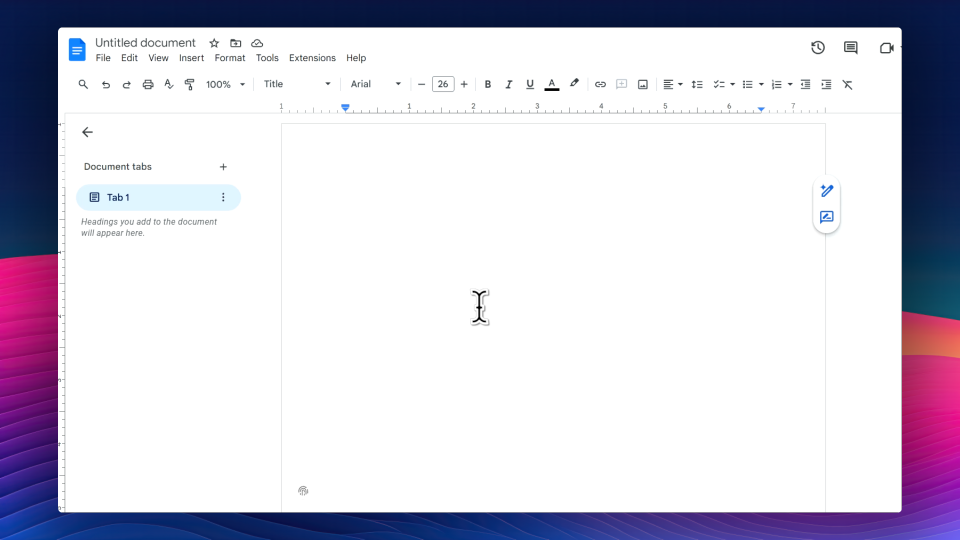Screen dimensions: 960x540
Task: Print the document
Action: coord(148,84)
